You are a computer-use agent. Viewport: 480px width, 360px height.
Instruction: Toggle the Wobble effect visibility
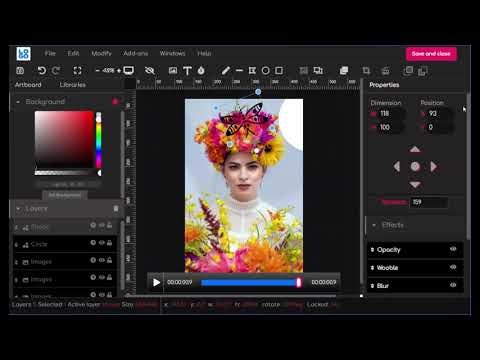[x=453, y=267]
